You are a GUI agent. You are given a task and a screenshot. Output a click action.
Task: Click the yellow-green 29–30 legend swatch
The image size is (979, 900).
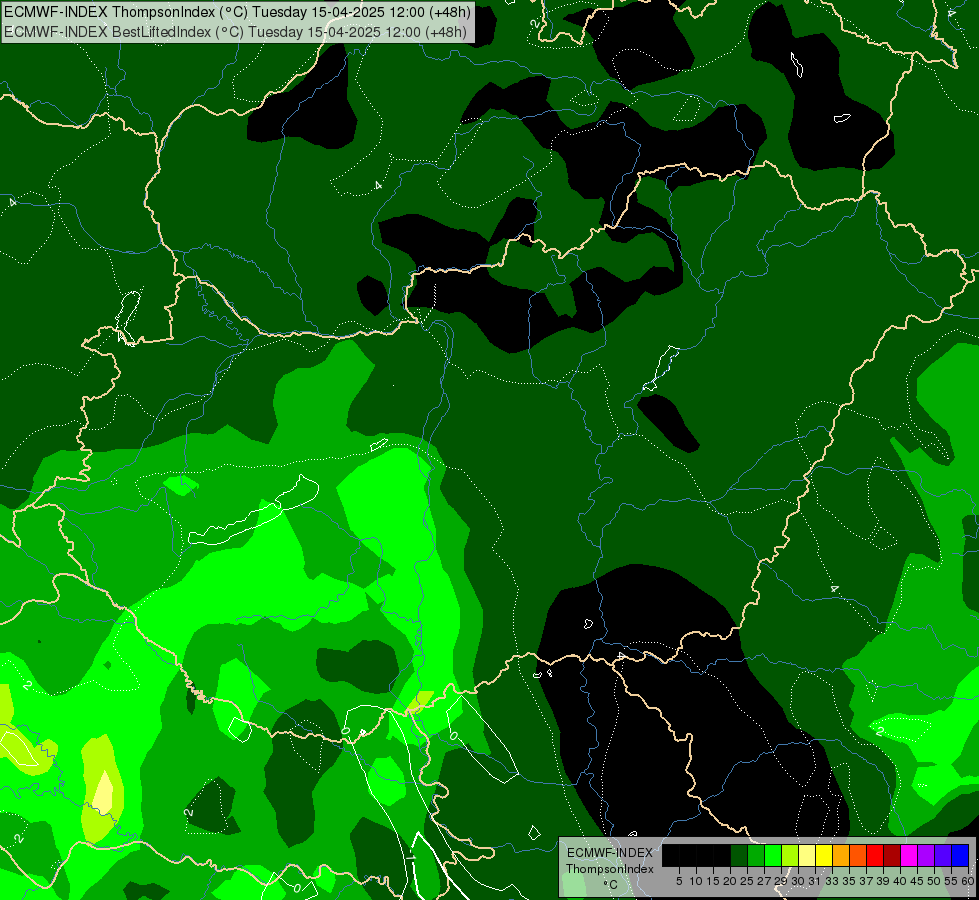pos(790,855)
